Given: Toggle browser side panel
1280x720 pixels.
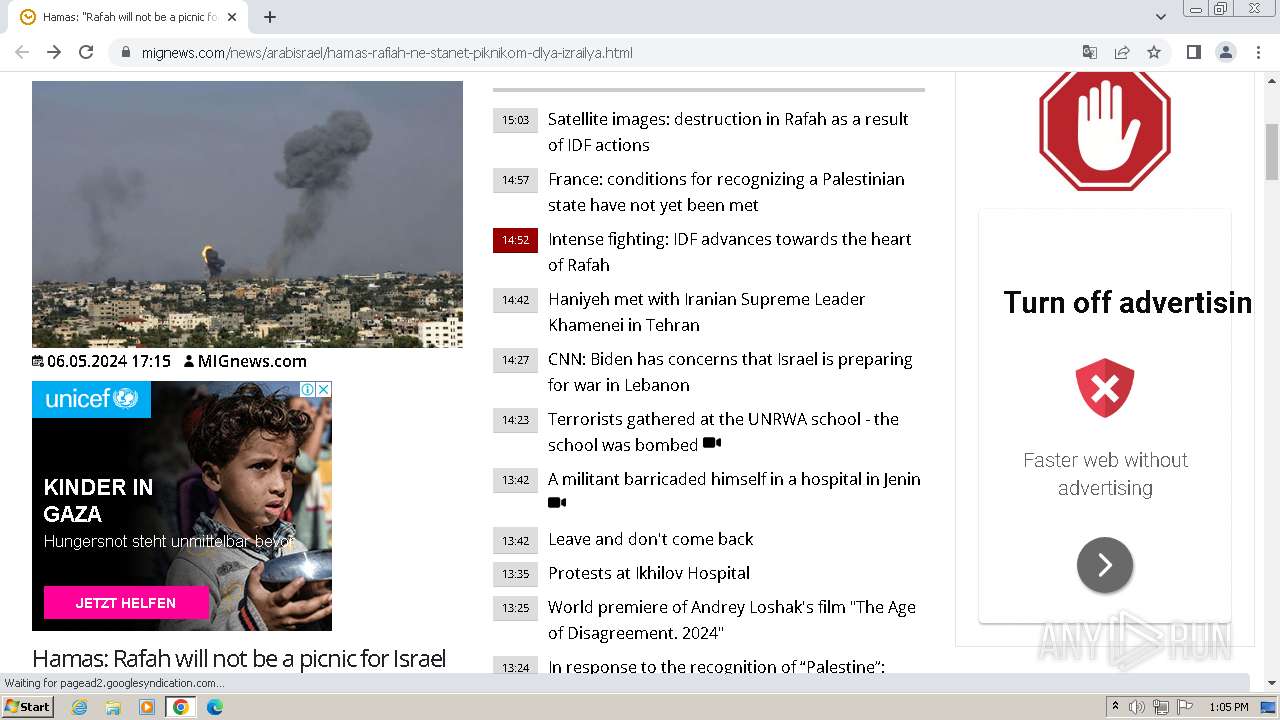Looking at the screenshot, I should pos(1193,52).
